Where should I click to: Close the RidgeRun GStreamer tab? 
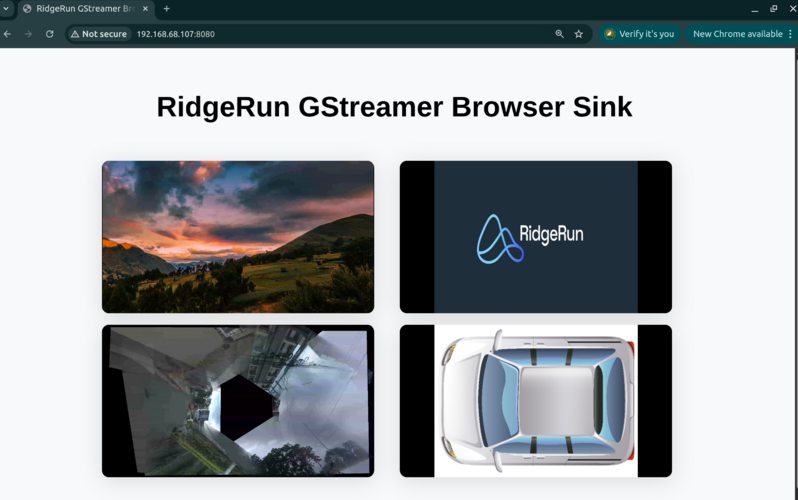145,9
